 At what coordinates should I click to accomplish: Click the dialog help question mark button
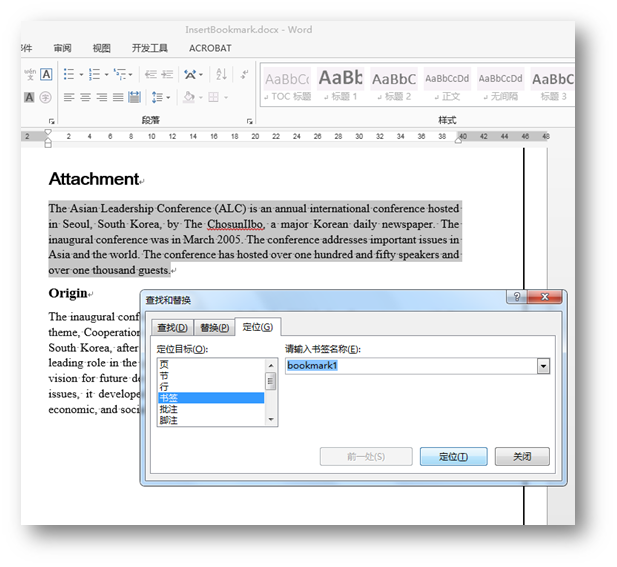[x=517, y=297]
